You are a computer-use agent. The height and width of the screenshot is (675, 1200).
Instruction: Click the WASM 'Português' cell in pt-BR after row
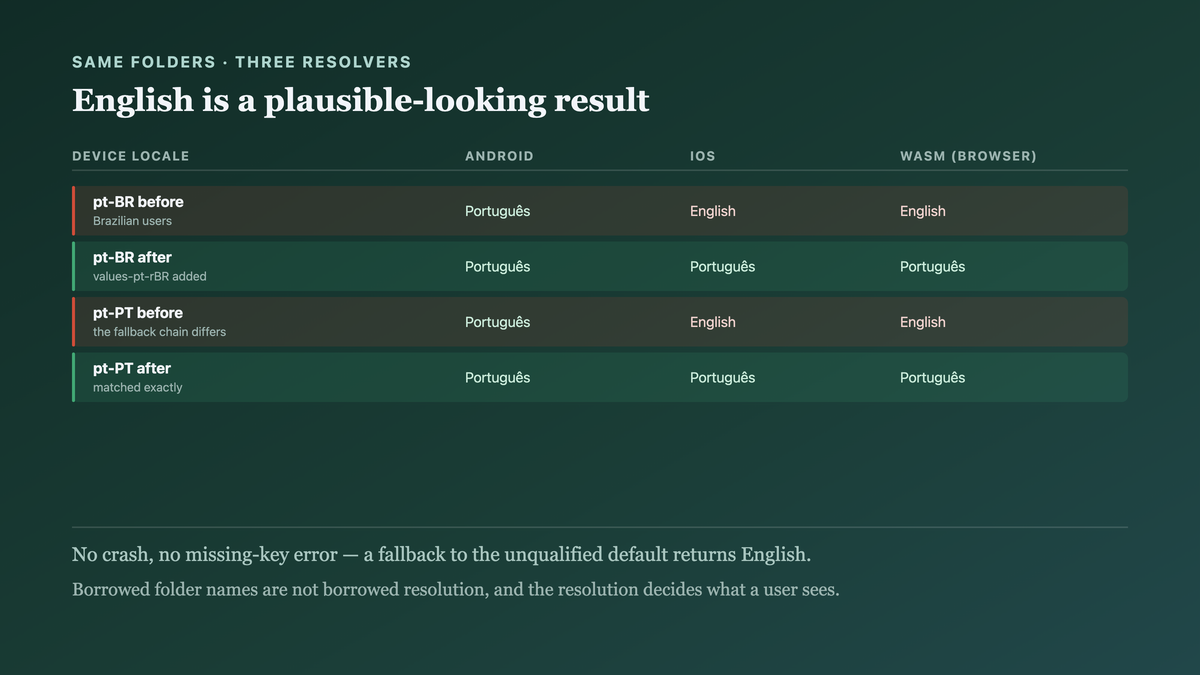tap(933, 267)
